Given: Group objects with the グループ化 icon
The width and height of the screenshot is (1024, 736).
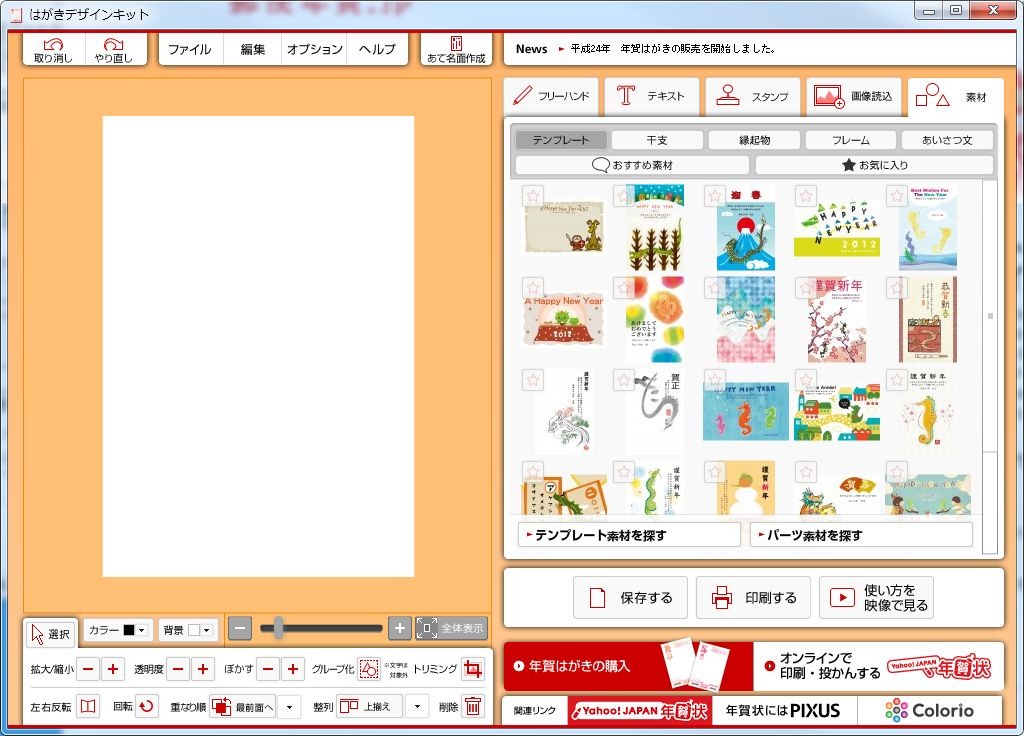Looking at the screenshot, I should (369, 669).
